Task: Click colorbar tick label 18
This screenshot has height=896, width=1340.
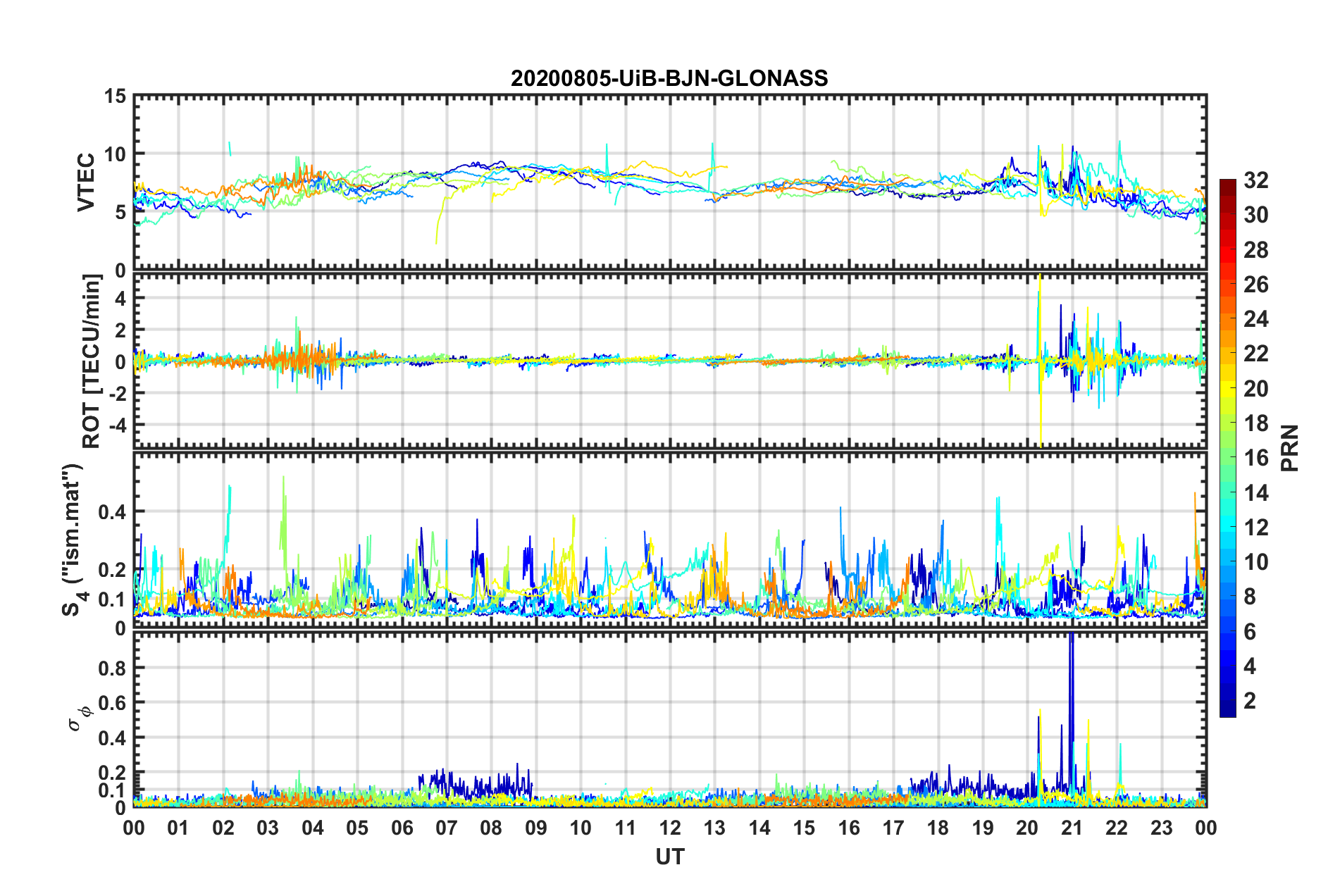Action: [x=1256, y=423]
